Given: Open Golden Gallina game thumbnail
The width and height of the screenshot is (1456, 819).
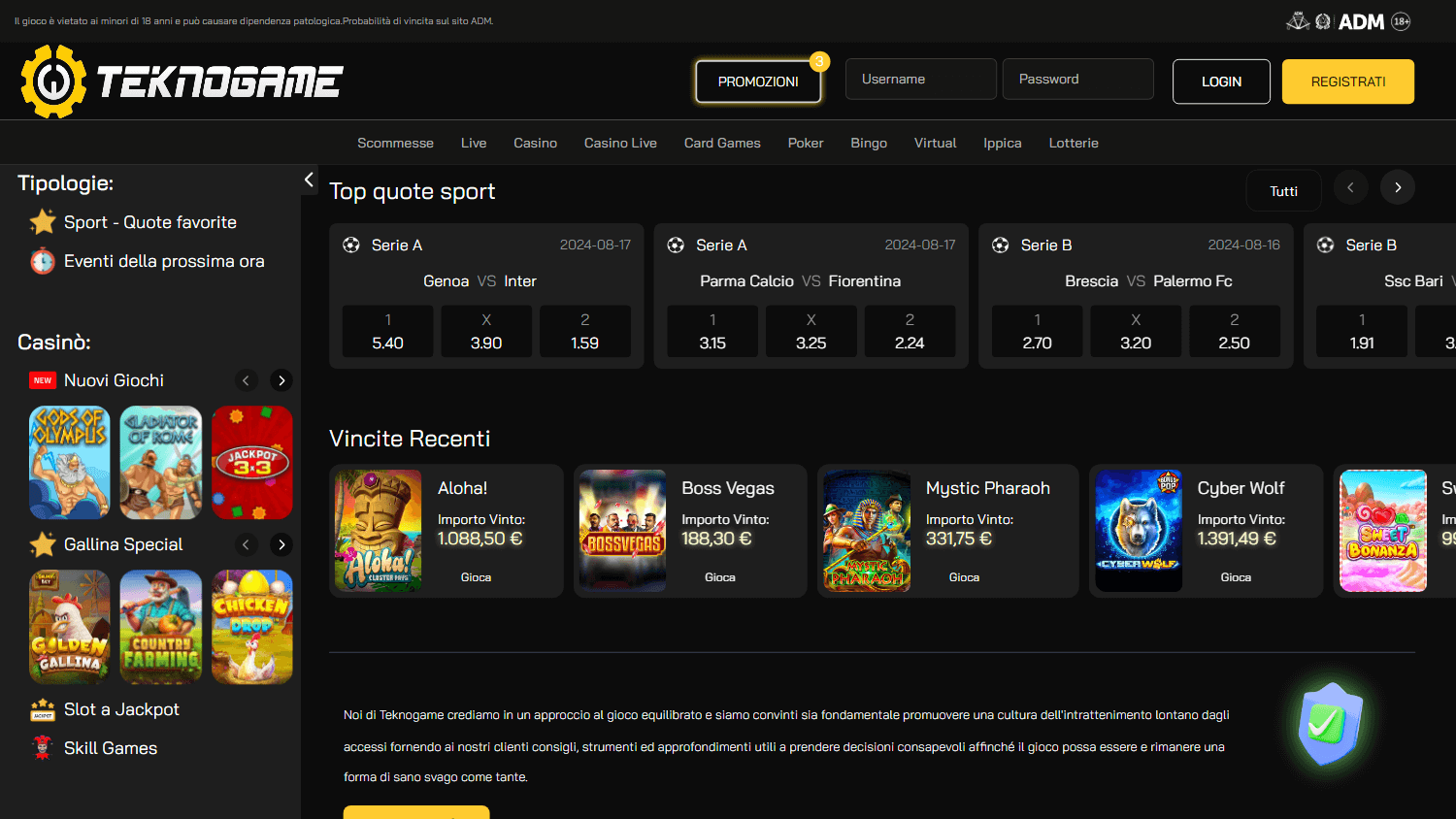Looking at the screenshot, I should (x=70, y=627).
